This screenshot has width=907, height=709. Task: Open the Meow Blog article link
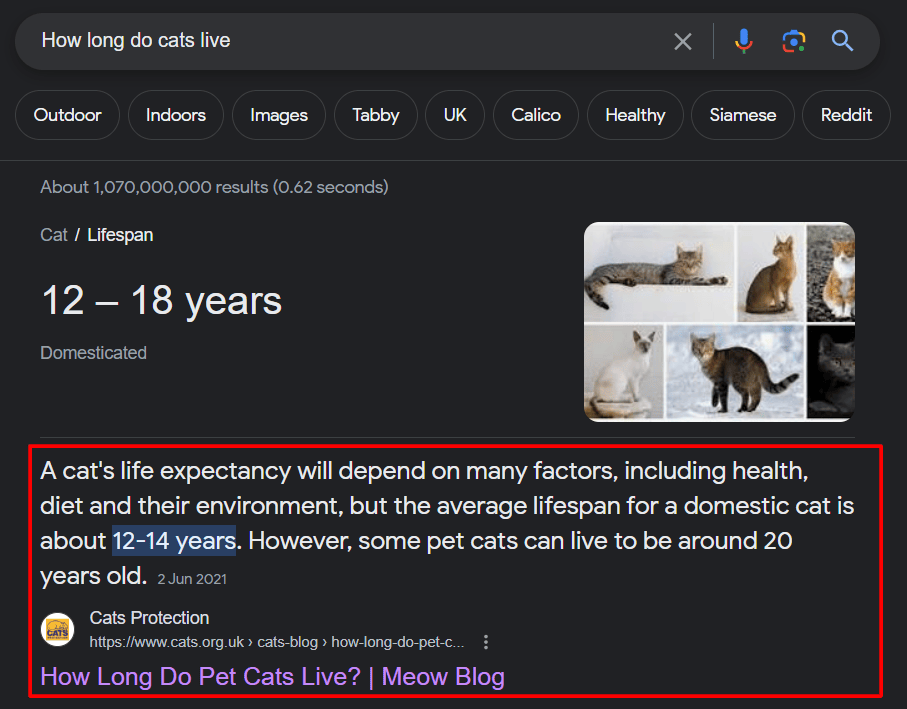(x=272, y=677)
